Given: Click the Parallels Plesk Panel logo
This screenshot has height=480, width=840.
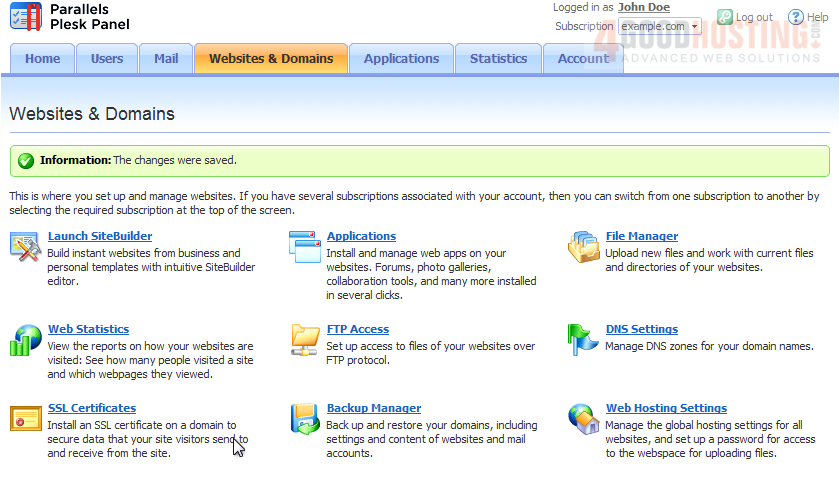Looking at the screenshot, I should (x=70, y=16).
